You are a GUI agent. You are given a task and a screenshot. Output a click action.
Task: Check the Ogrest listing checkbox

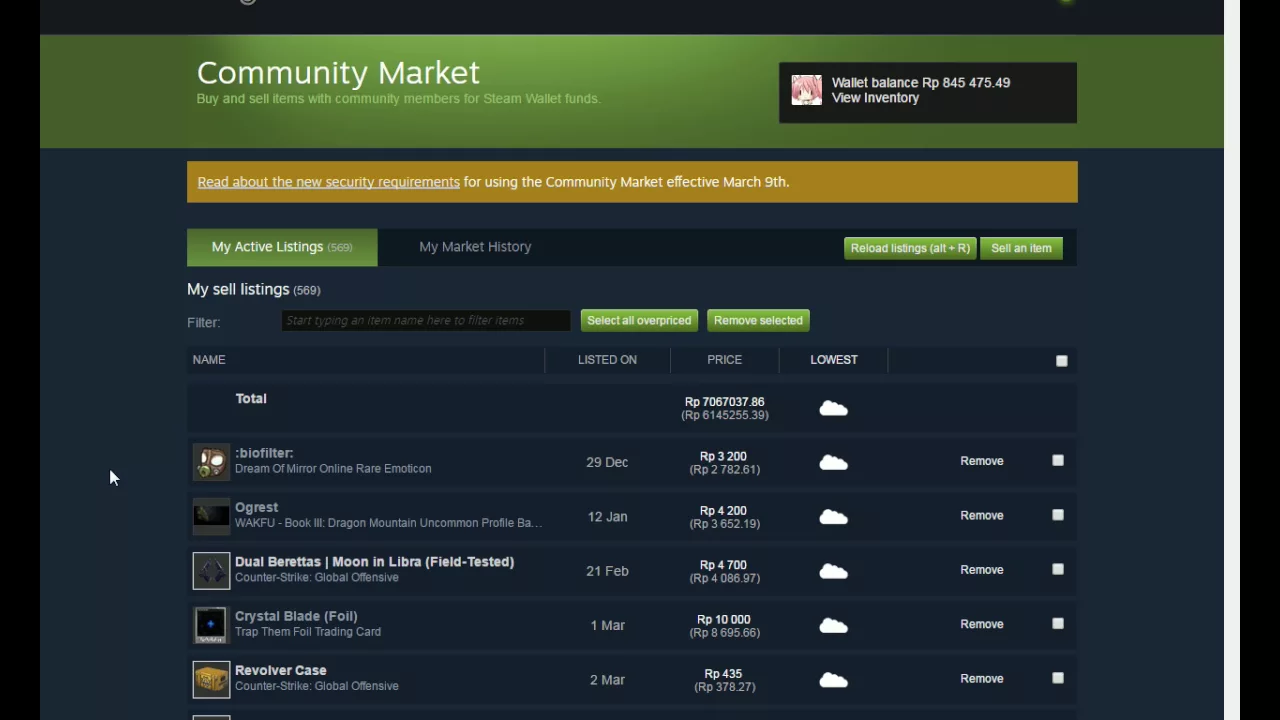click(x=1058, y=515)
